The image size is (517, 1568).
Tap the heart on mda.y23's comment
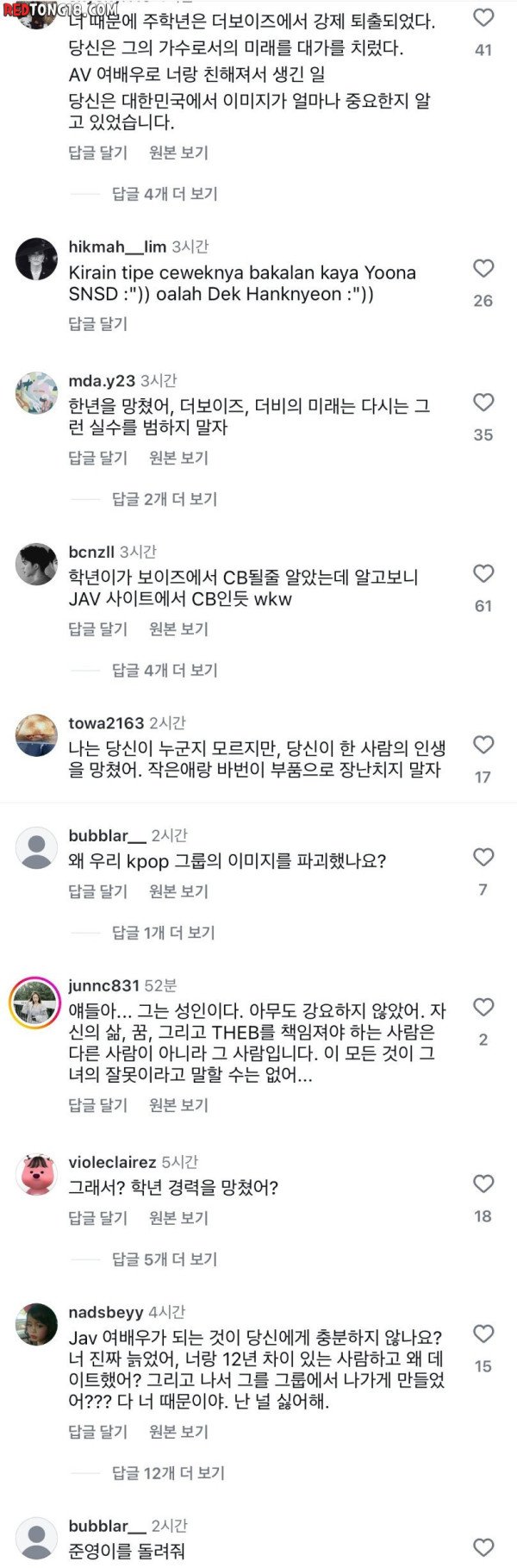pyautogui.click(x=483, y=403)
